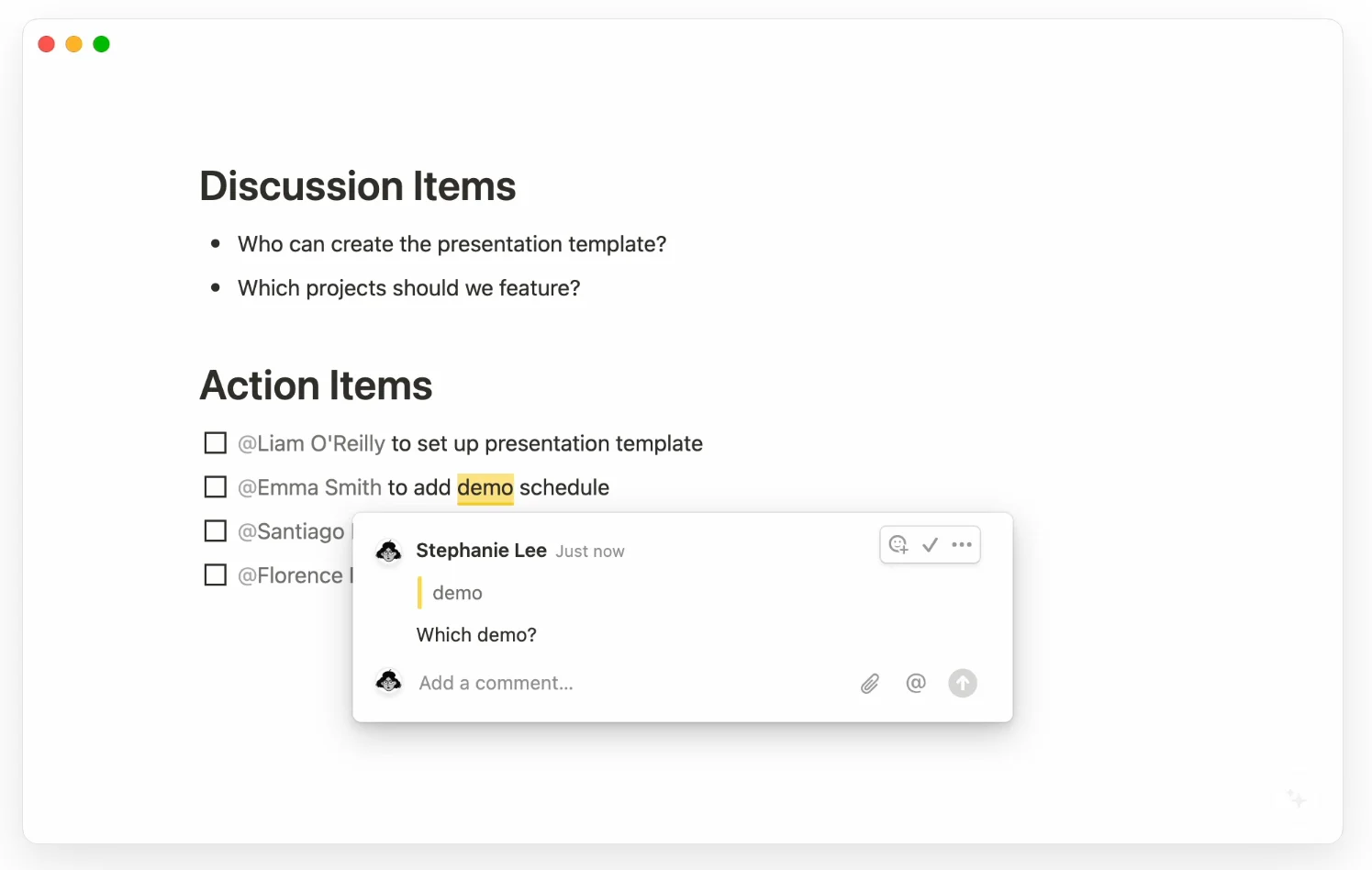The height and width of the screenshot is (870, 1372).
Task: Check the Liam O'Reilly action item checkbox
Action: (216, 443)
